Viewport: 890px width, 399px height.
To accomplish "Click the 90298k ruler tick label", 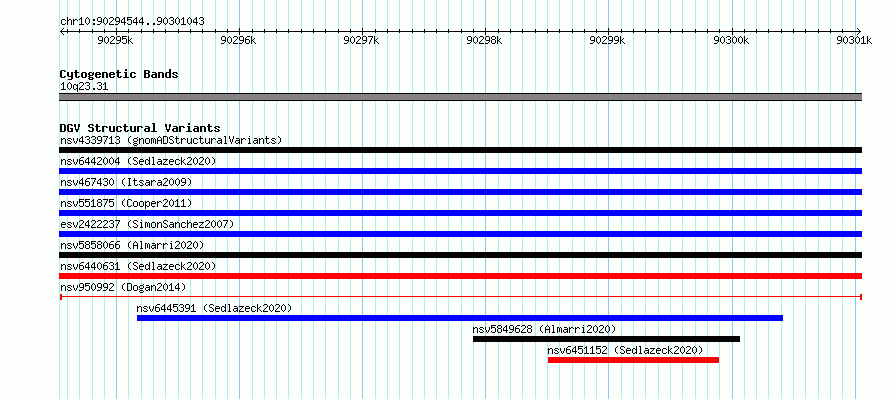I will click(x=485, y=40).
